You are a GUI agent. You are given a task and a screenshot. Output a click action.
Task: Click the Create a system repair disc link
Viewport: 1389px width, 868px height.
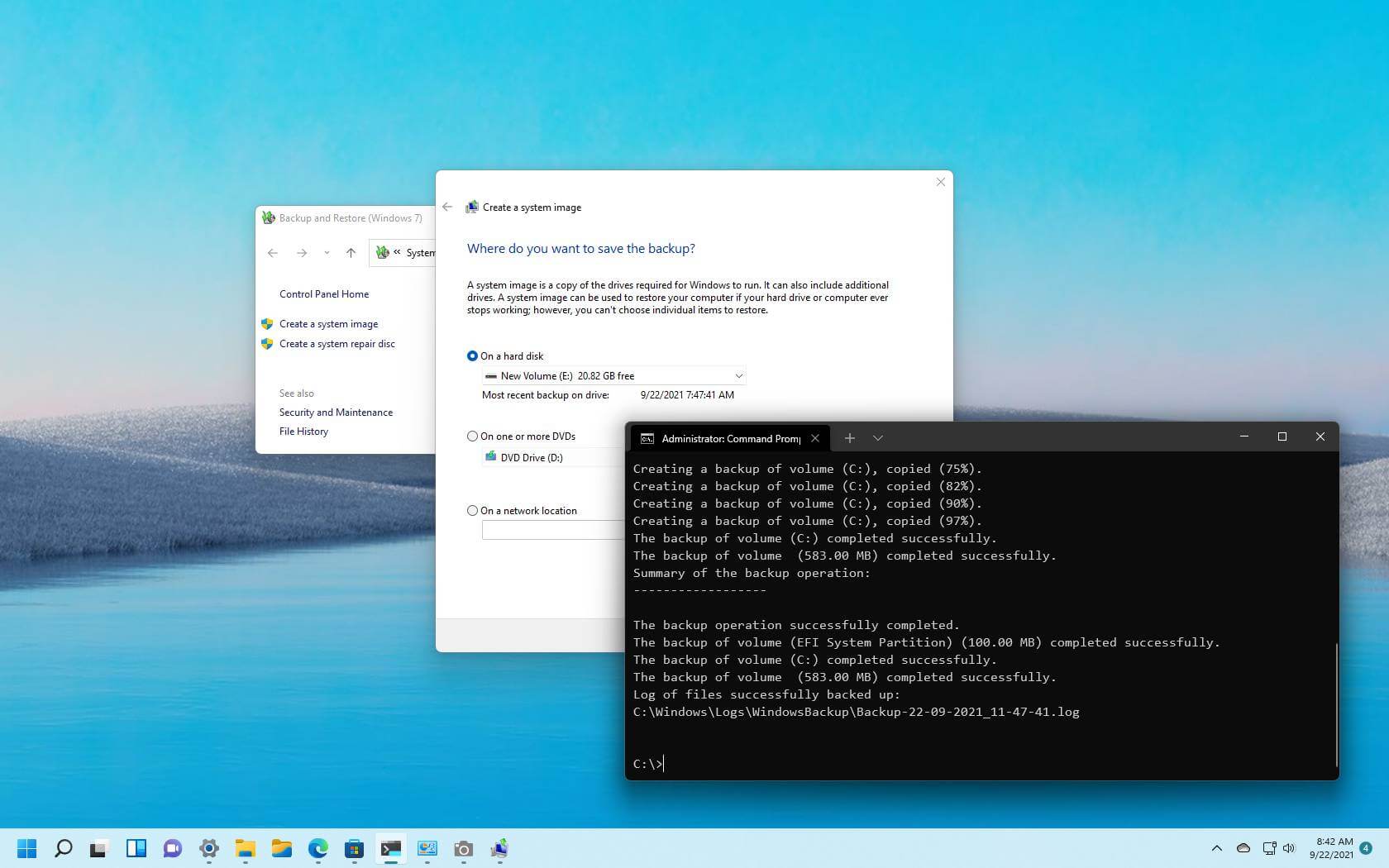[337, 343]
